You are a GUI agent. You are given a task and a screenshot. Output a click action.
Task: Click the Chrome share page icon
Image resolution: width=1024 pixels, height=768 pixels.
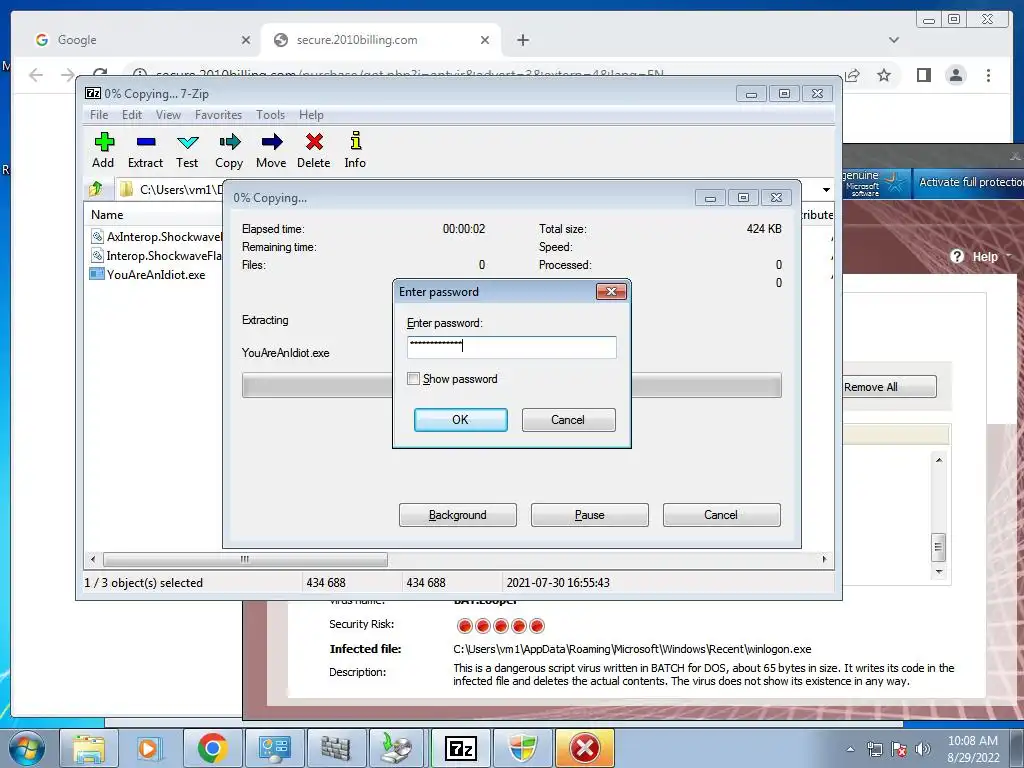(x=852, y=75)
